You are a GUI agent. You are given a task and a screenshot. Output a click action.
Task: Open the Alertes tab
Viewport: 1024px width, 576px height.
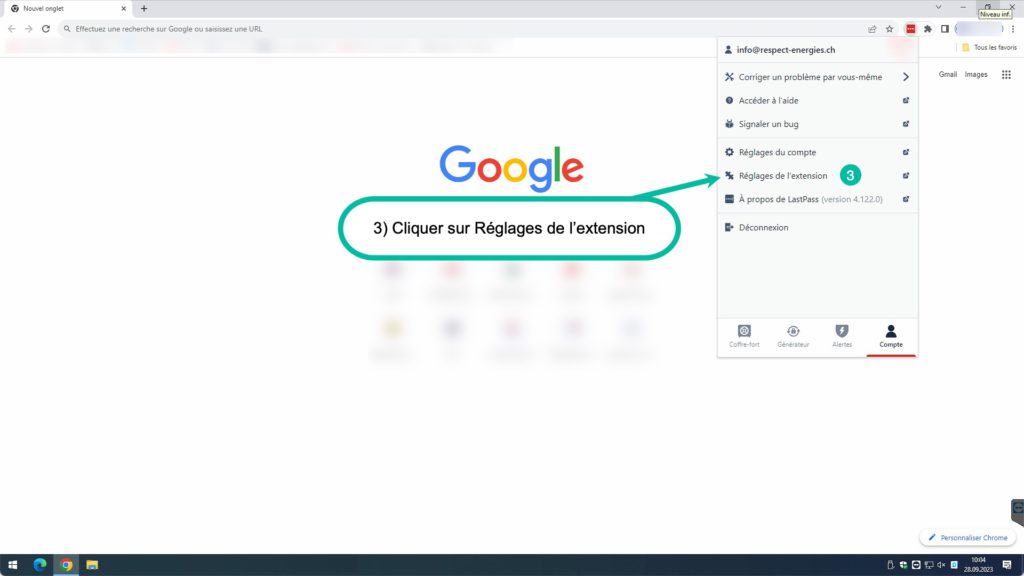[842, 336]
